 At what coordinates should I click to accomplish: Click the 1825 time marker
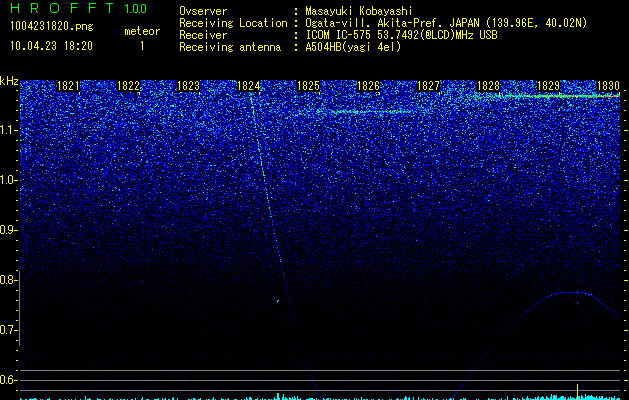click(308, 86)
